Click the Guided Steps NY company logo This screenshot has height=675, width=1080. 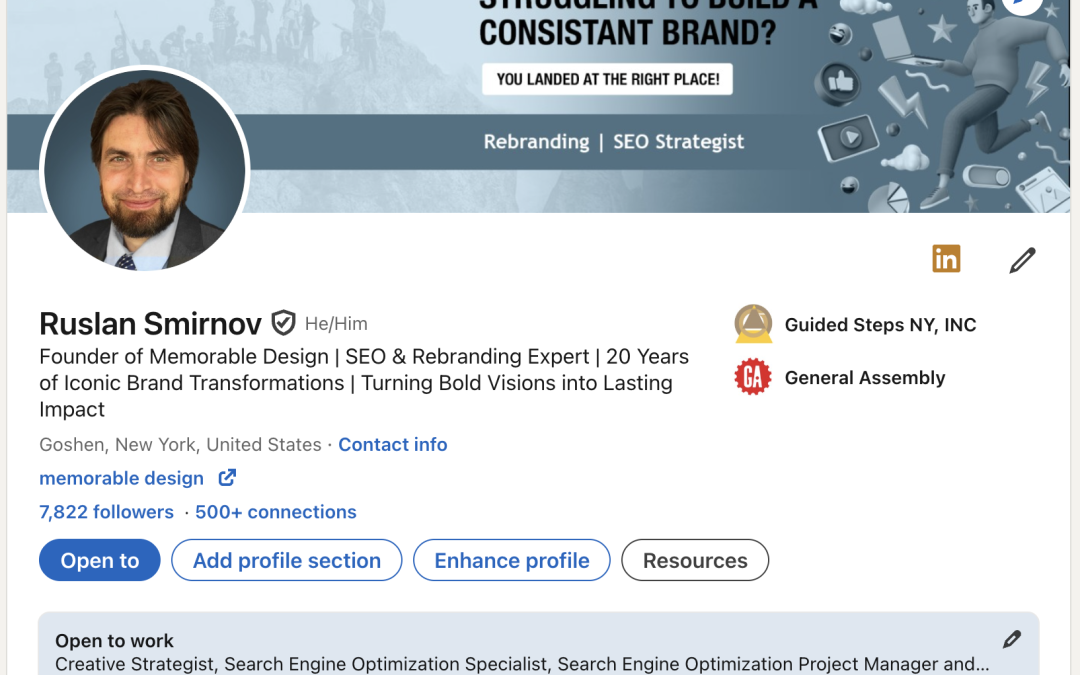tap(752, 324)
